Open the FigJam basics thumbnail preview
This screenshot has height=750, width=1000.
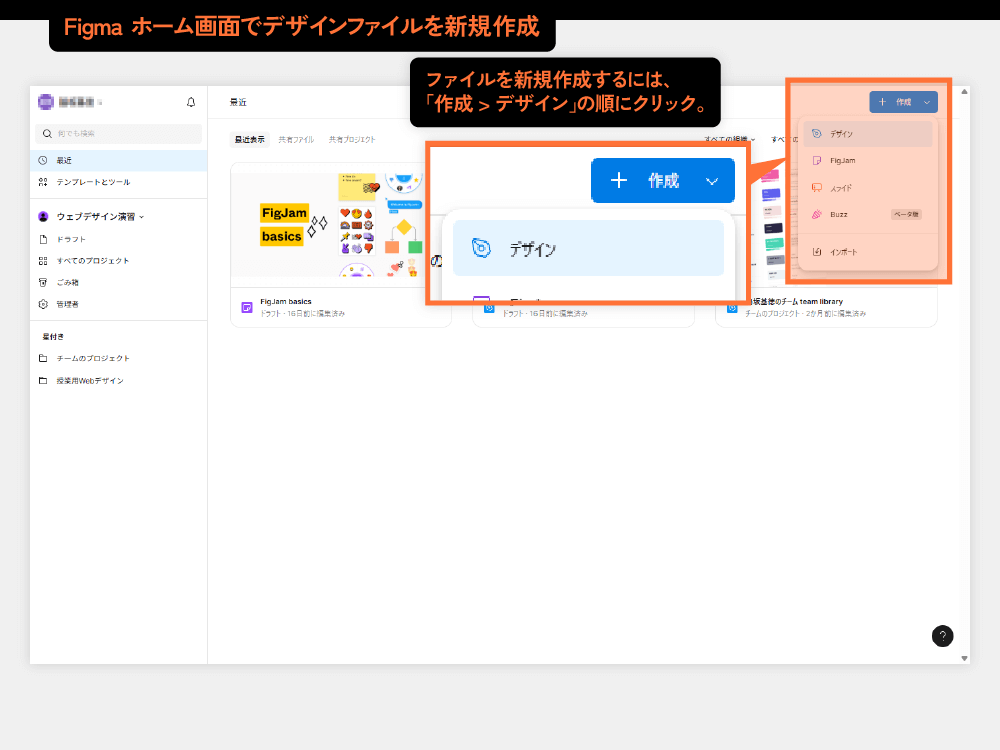328,224
